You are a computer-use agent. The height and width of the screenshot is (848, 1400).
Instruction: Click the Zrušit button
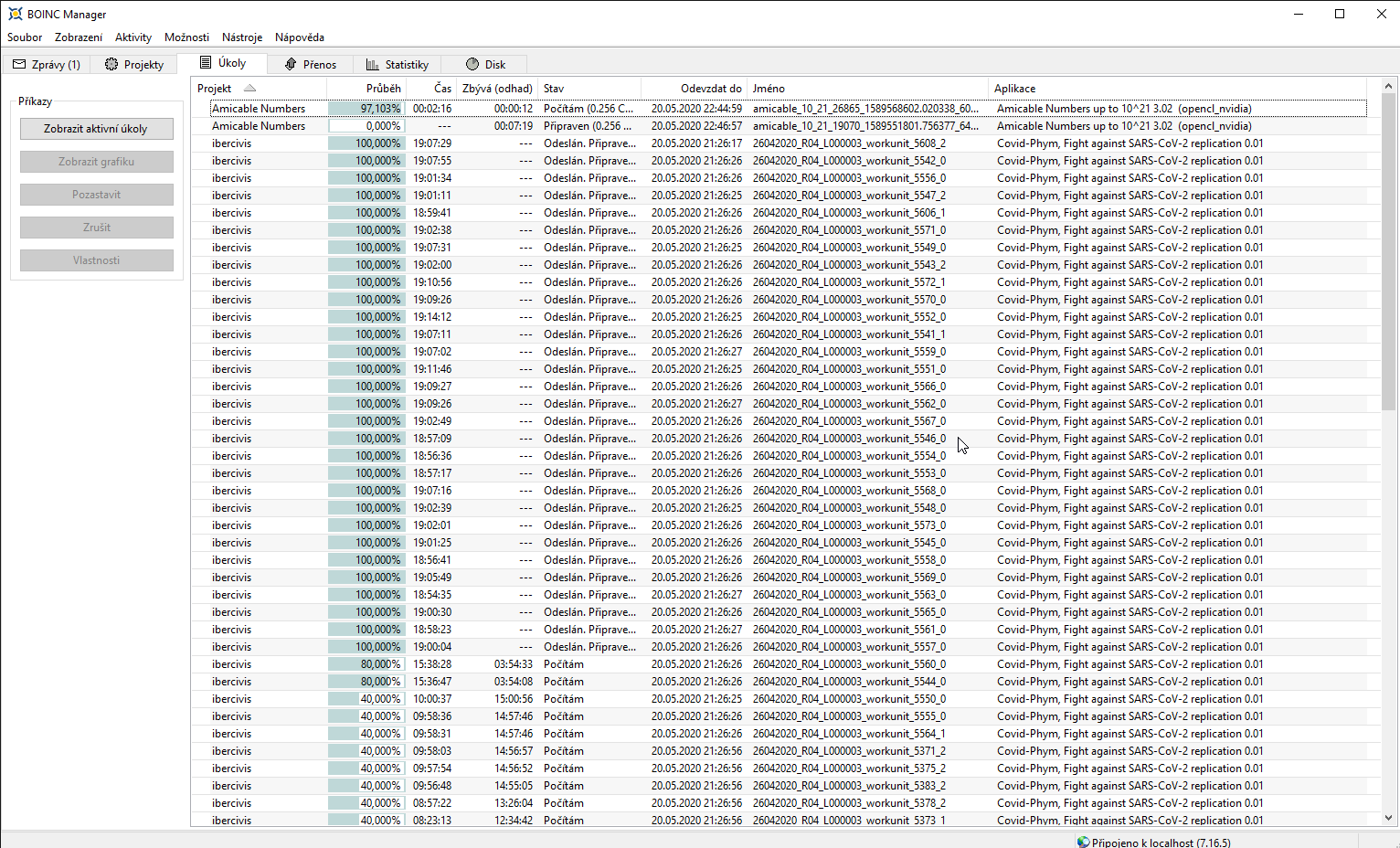coord(97,228)
